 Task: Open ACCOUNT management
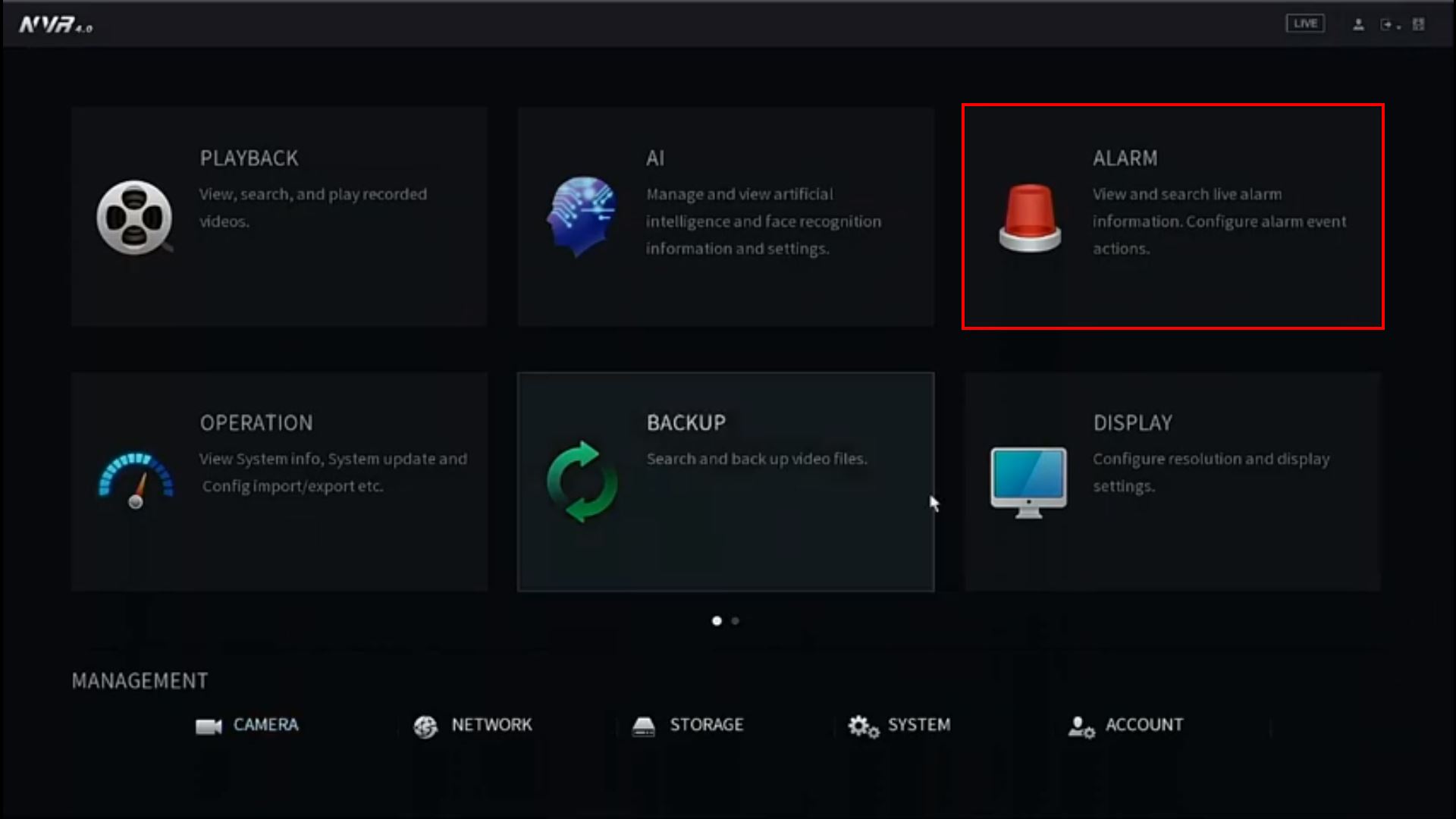(x=1125, y=725)
